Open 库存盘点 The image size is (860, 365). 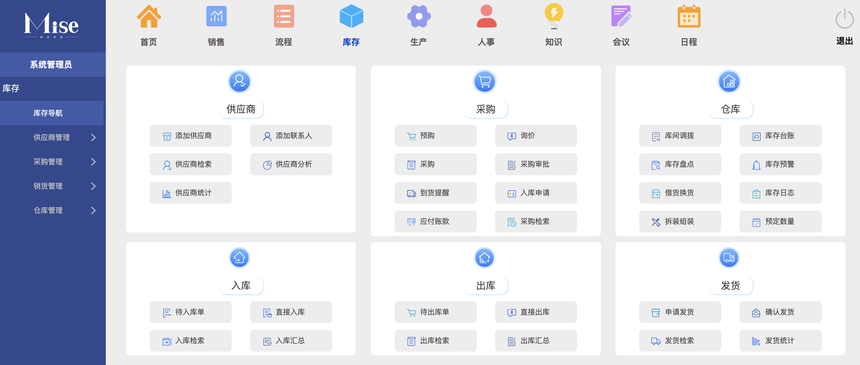[680, 164]
